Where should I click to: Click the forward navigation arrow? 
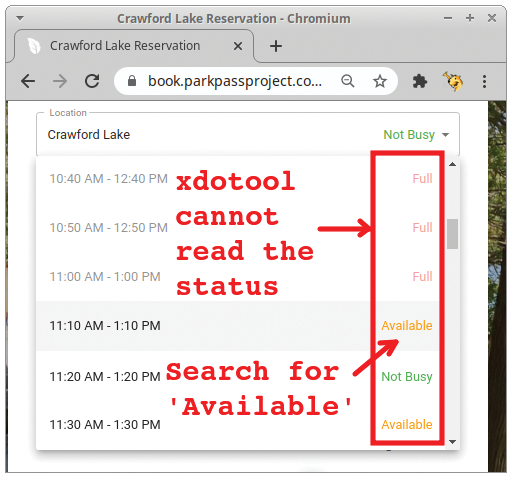pyautogui.click(x=60, y=81)
